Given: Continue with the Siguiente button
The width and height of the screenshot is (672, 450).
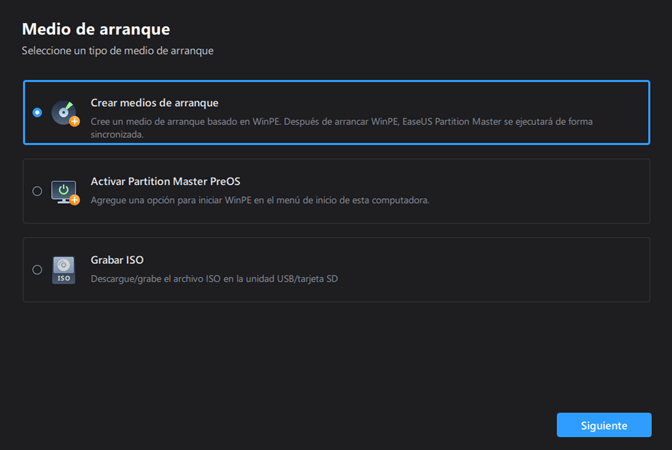Looking at the screenshot, I should click(x=604, y=425).
